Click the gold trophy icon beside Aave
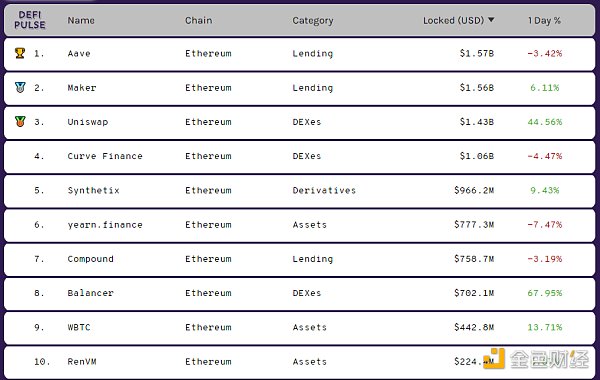 pyautogui.click(x=20, y=53)
